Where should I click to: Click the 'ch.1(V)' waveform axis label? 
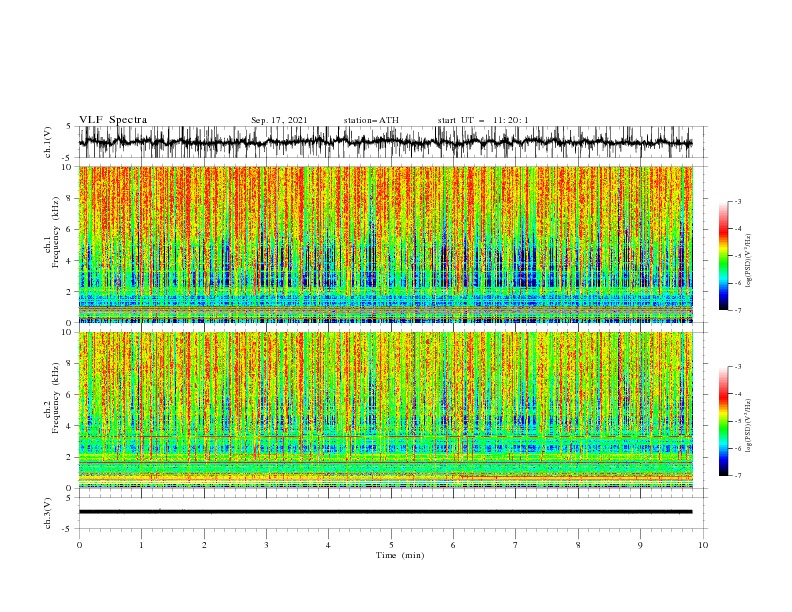pos(48,142)
